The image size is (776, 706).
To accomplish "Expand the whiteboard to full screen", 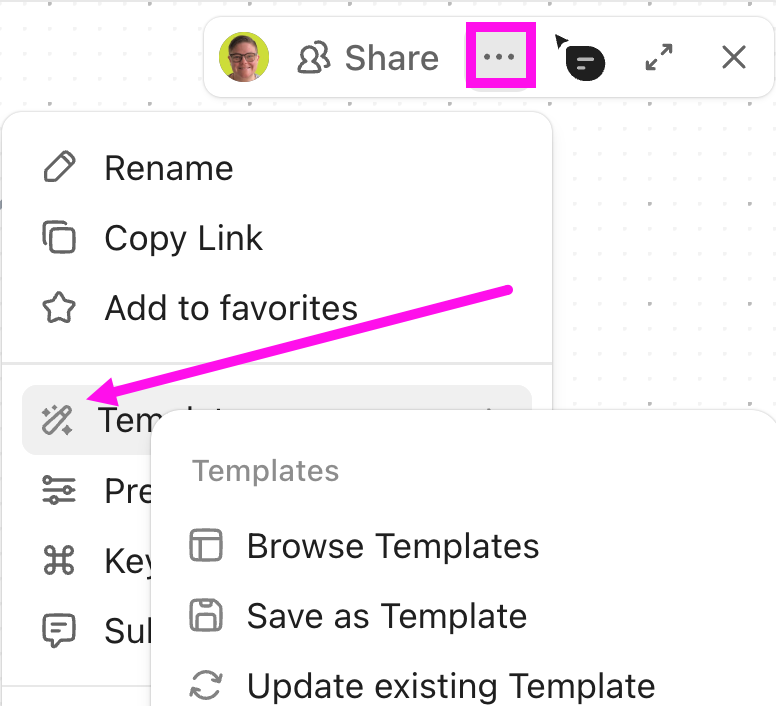I will [x=659, y=58].
